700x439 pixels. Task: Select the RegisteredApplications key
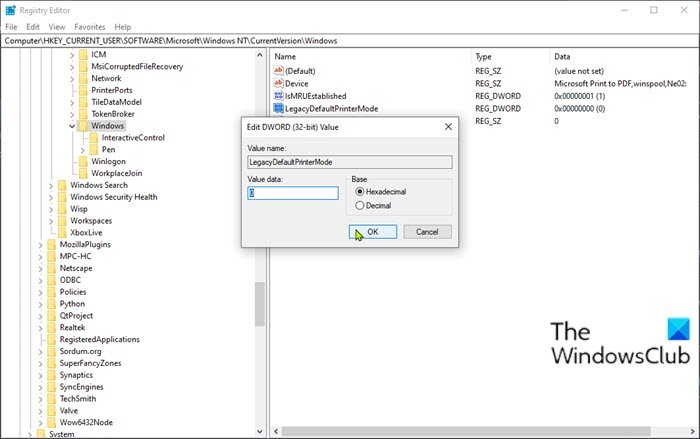tap(100, 339)
